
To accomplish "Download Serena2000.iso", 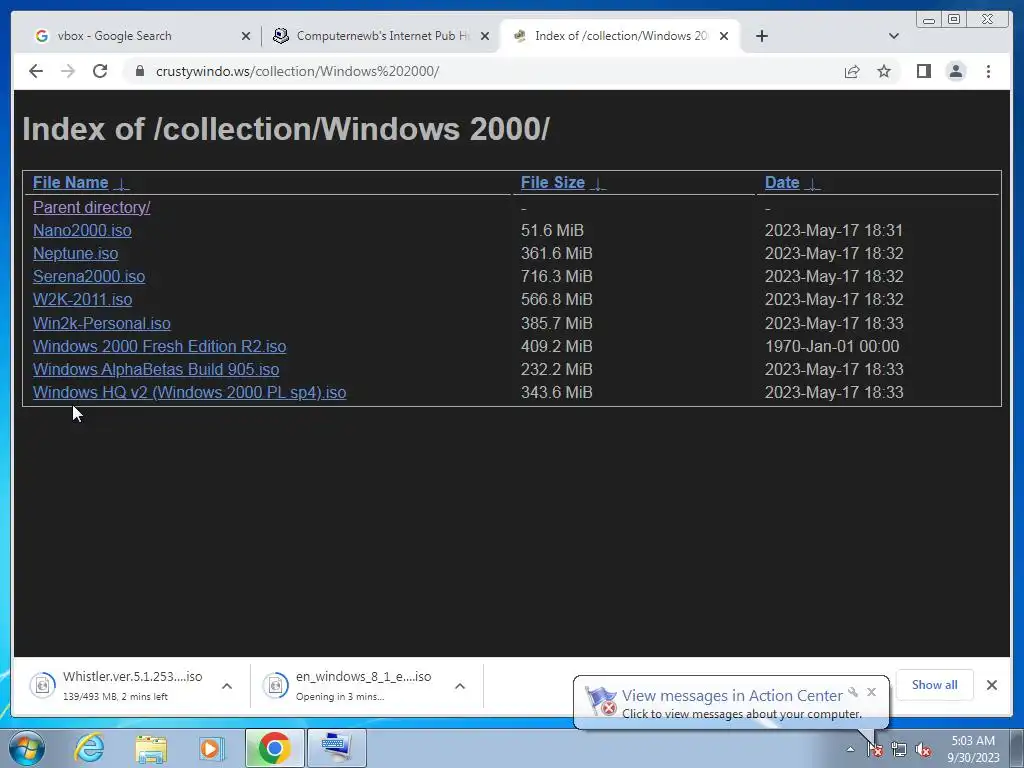I will click(89, 276).
